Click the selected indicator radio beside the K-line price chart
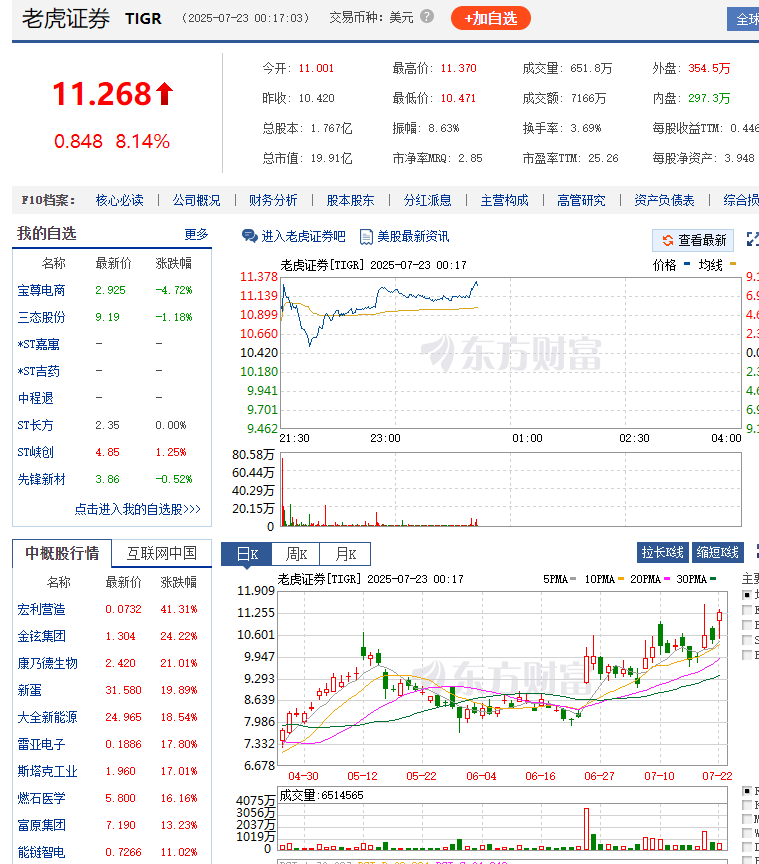 coord(747,595)
